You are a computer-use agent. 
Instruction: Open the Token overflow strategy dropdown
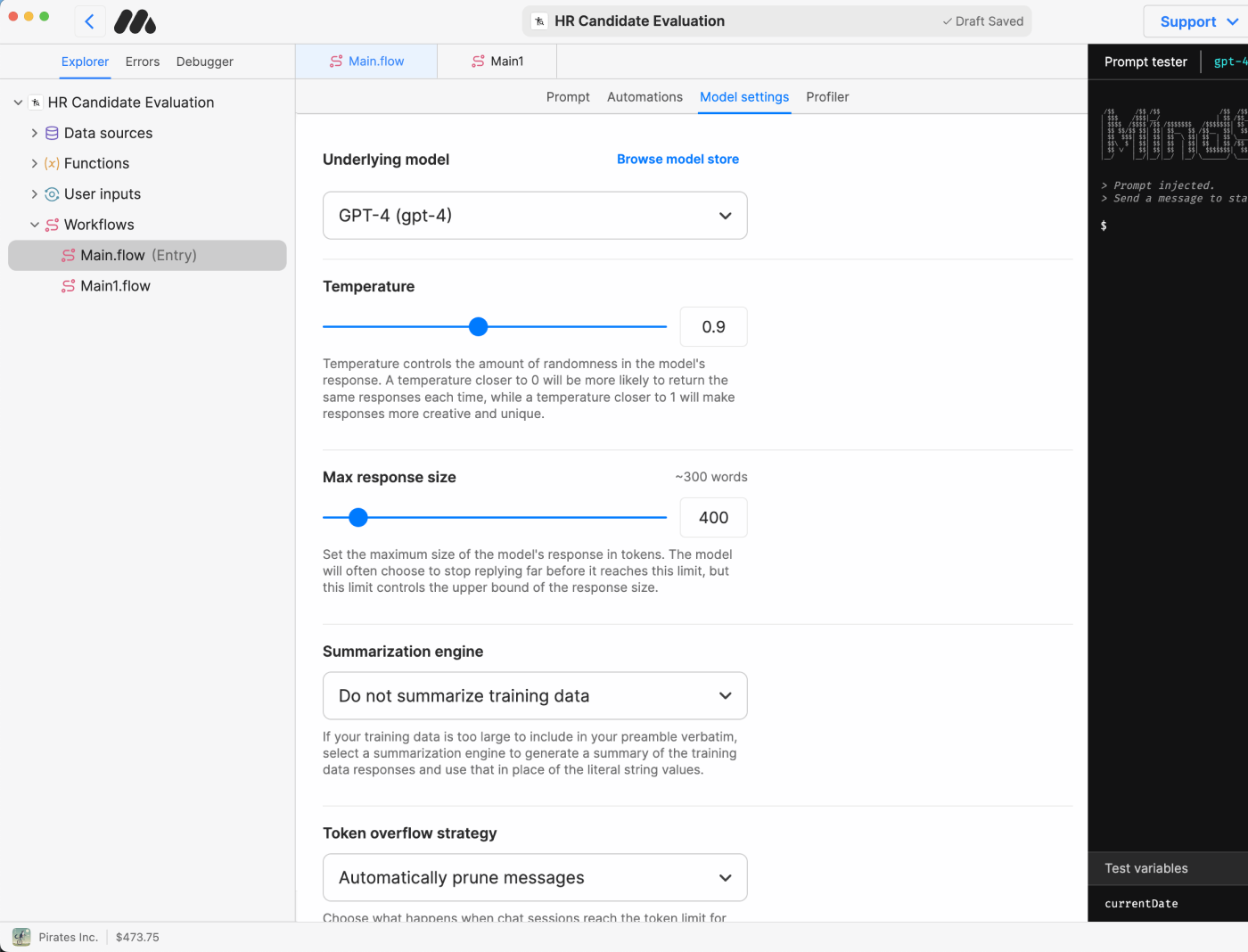pos(535,878)
